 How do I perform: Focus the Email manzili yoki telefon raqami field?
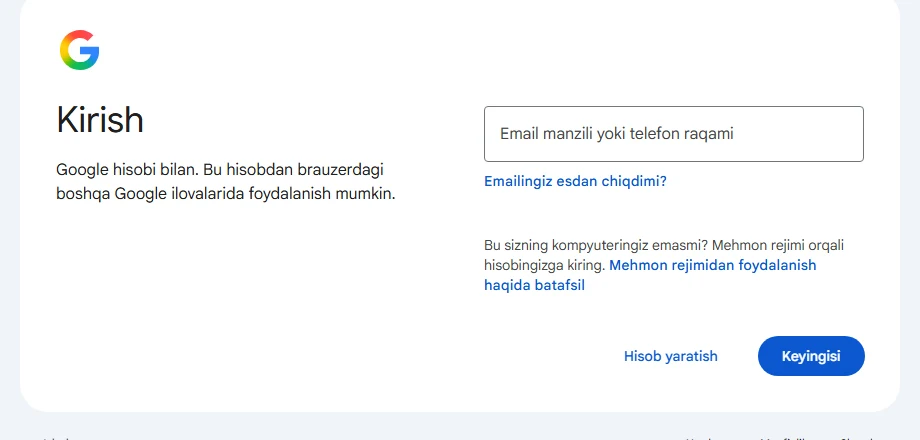point(674,134)
